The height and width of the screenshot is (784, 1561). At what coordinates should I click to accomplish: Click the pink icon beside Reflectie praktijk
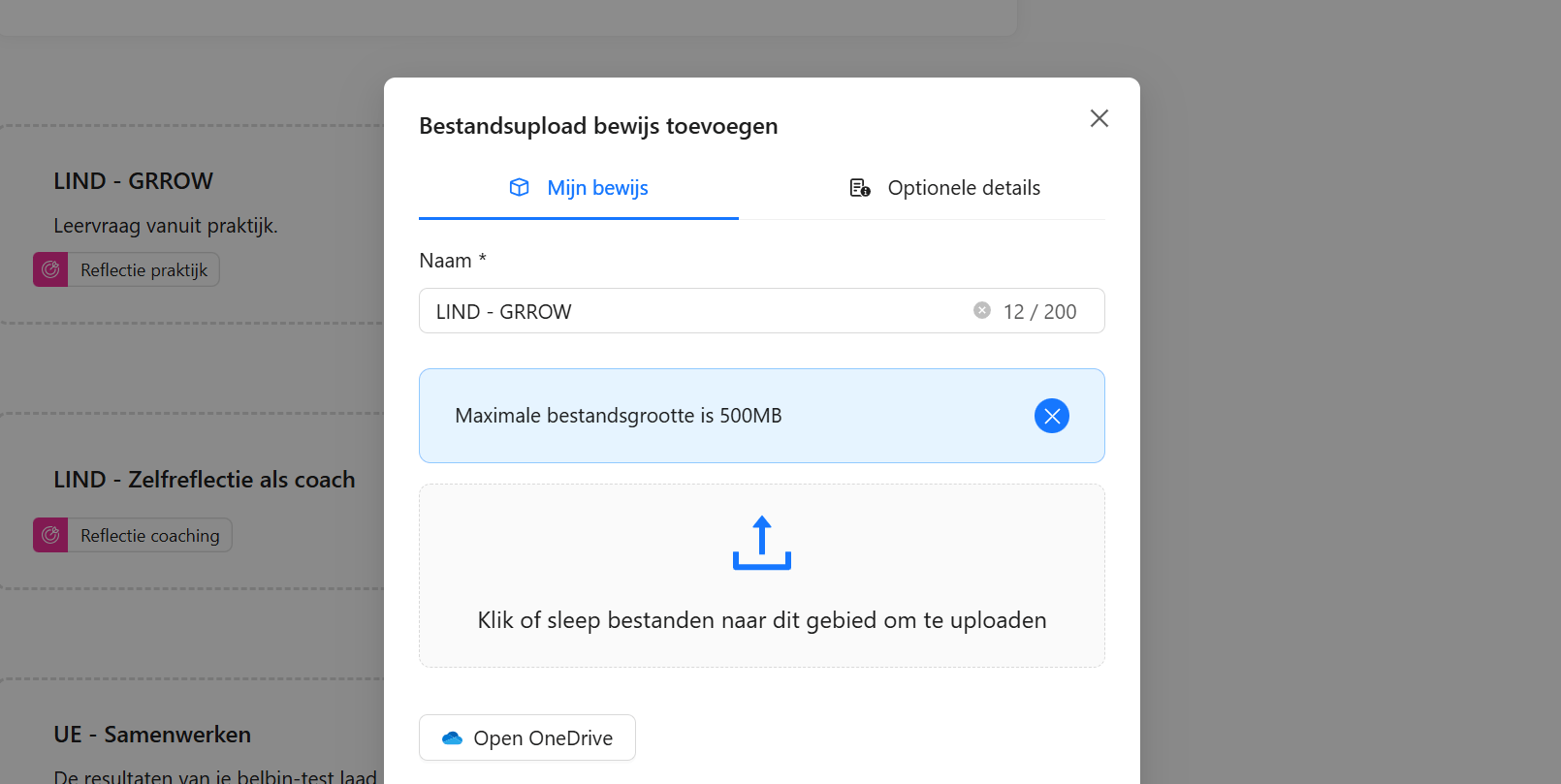[50, 270]
